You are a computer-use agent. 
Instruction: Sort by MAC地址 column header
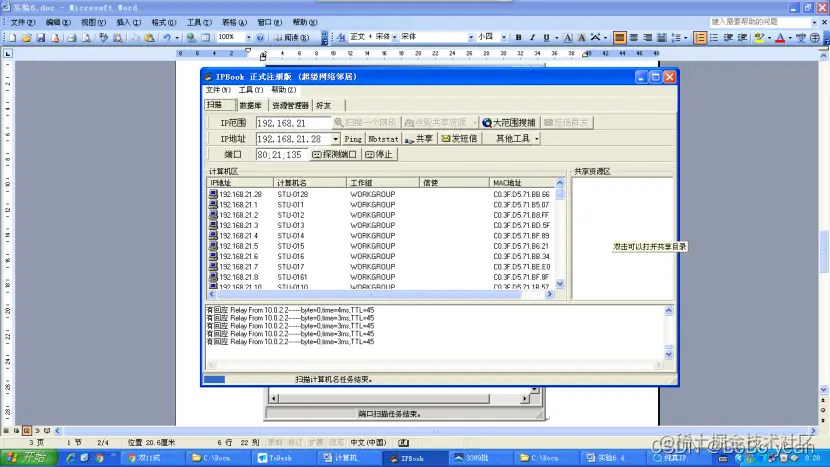522,183
